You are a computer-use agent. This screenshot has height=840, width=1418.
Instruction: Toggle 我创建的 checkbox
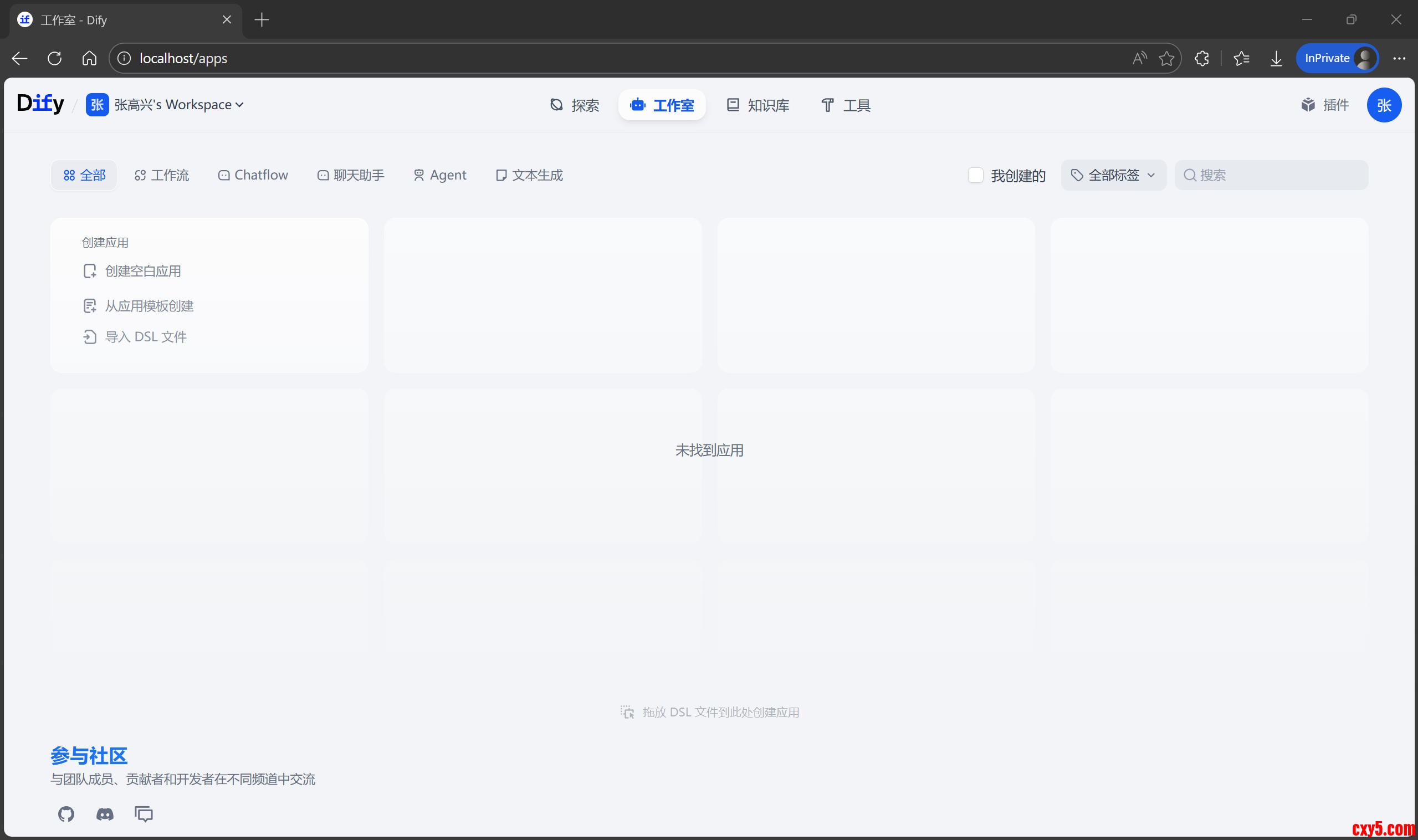(x=975, y=176)
